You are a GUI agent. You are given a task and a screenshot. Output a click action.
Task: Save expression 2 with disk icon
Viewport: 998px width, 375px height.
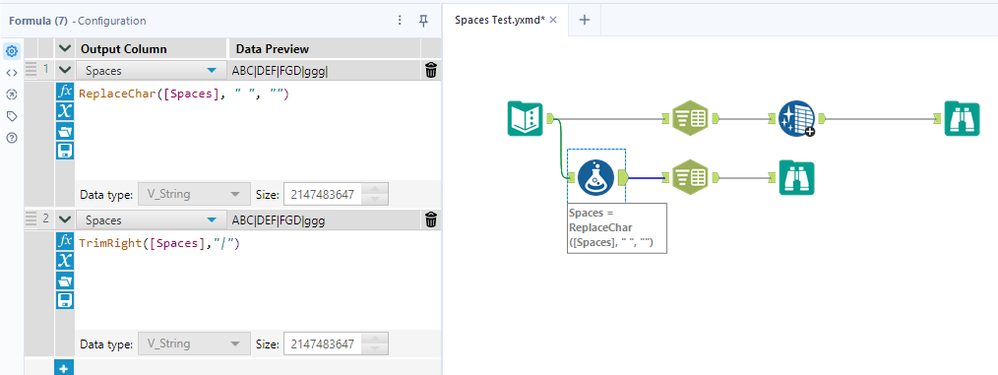pyautogui.click(x=65, y=301)
